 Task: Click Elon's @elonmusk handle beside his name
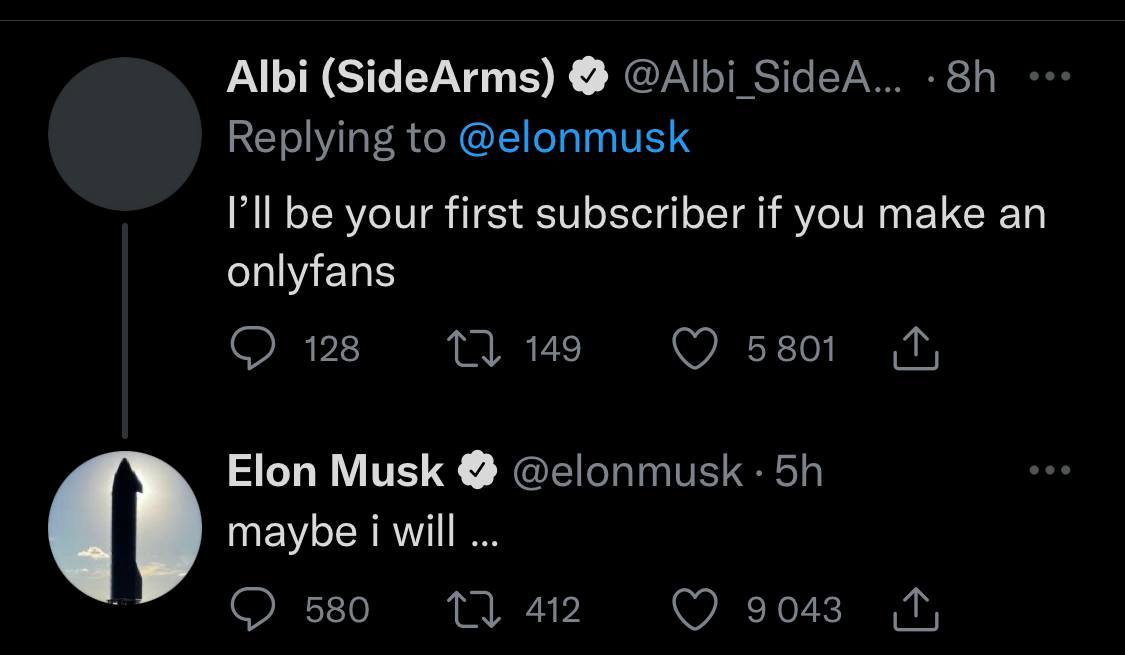pos(627,470)
